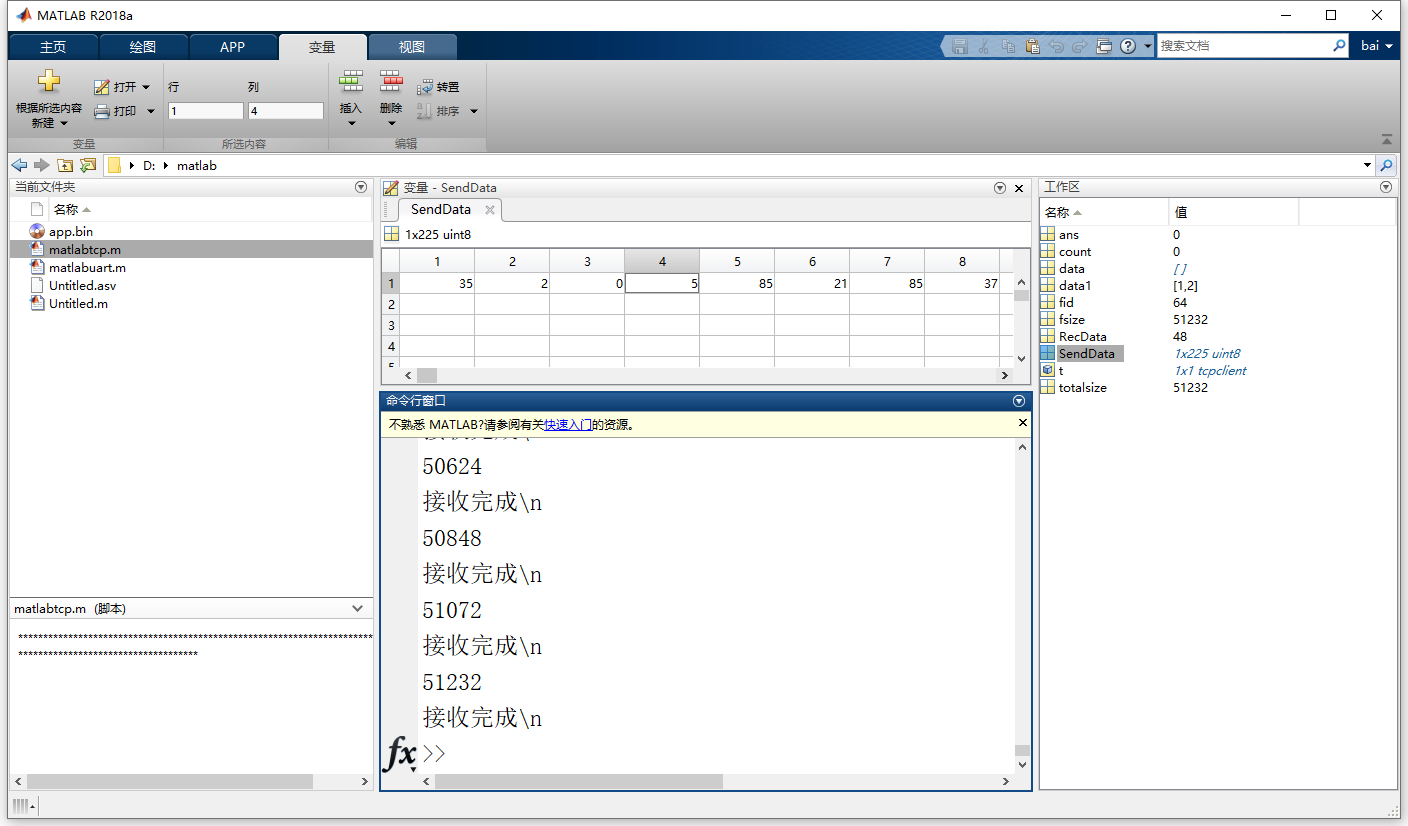The width and height of the screenshot is (1408, 826).
Task: Click the 列 column input field
Action: pyautogui.click(x=285, y=111)
